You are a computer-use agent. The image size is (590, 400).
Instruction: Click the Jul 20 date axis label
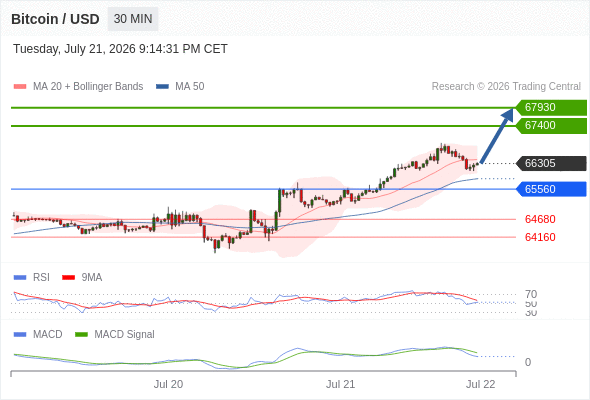[x=168, y=384]
